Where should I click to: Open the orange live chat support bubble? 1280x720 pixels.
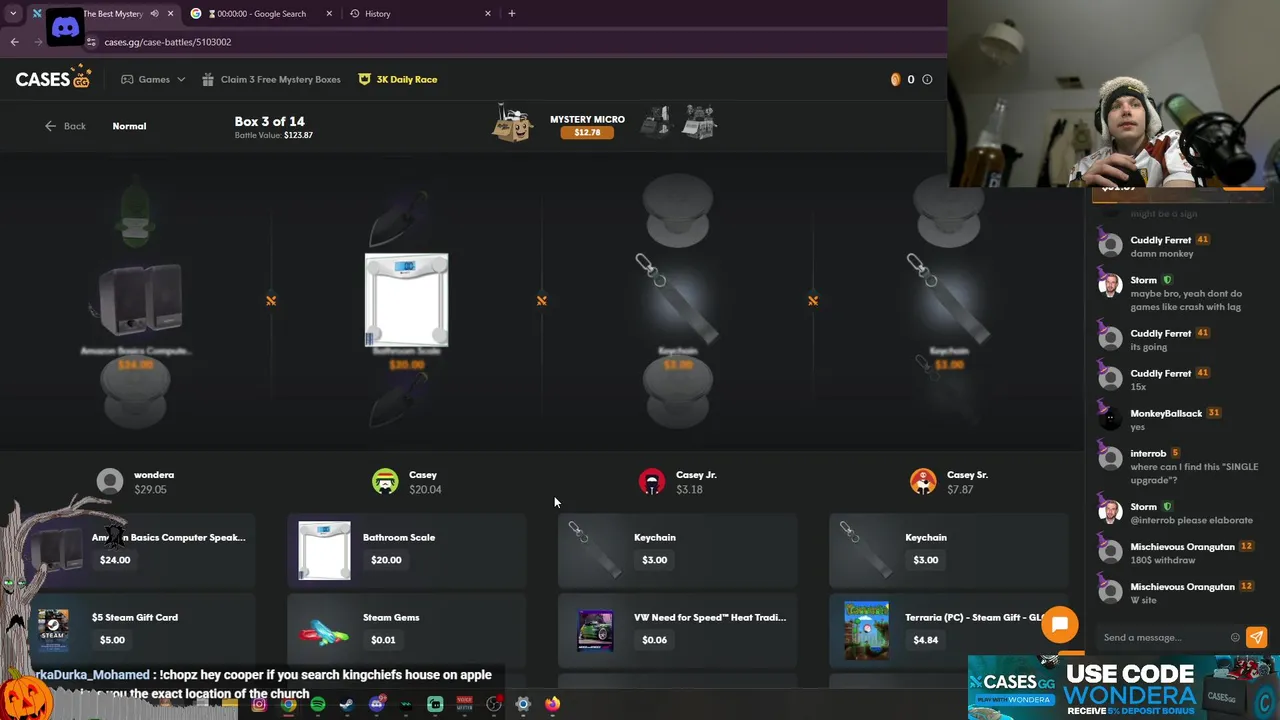(1059, 625)
